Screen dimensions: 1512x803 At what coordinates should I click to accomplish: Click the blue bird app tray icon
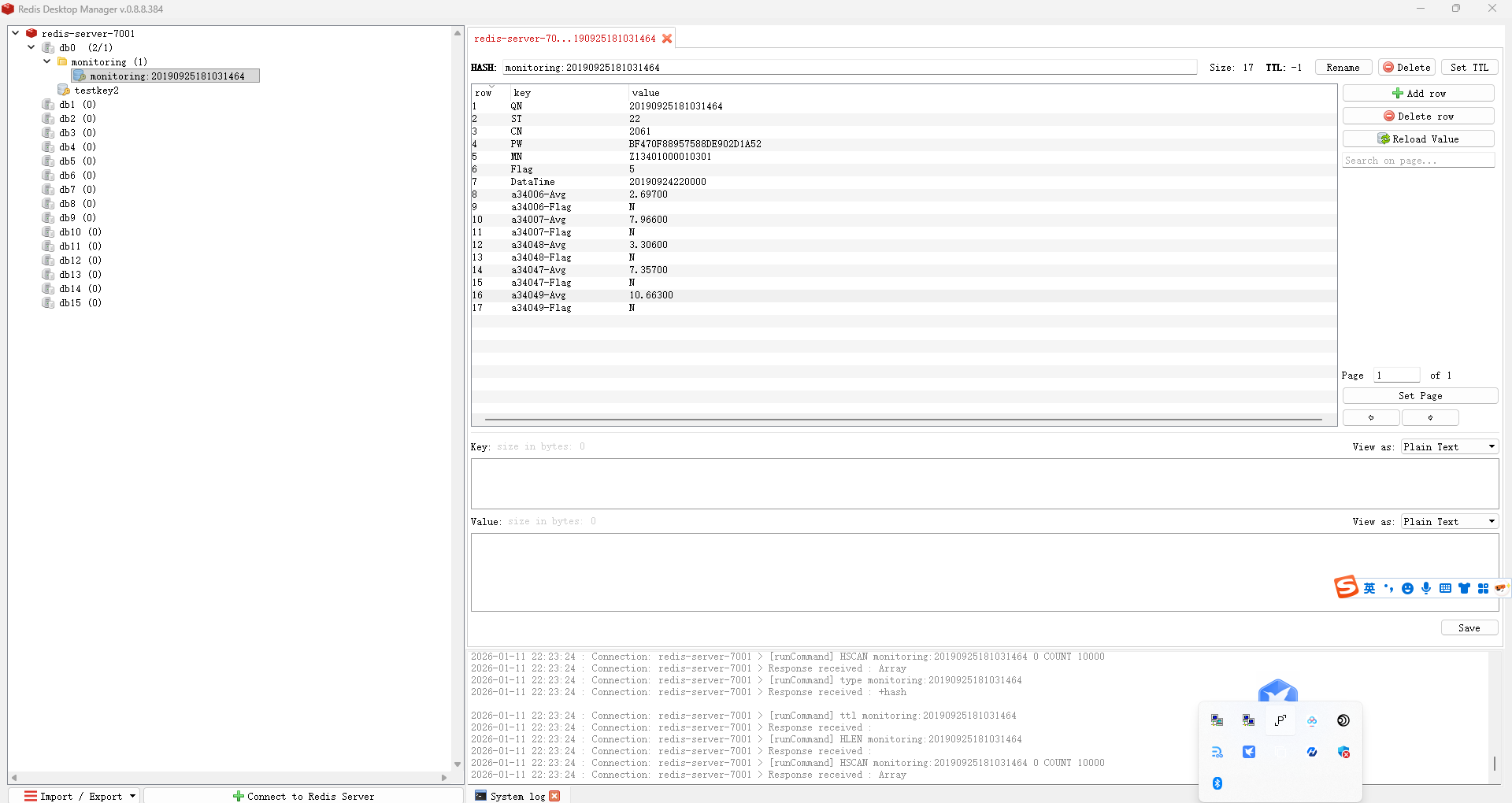(1249, 752)
